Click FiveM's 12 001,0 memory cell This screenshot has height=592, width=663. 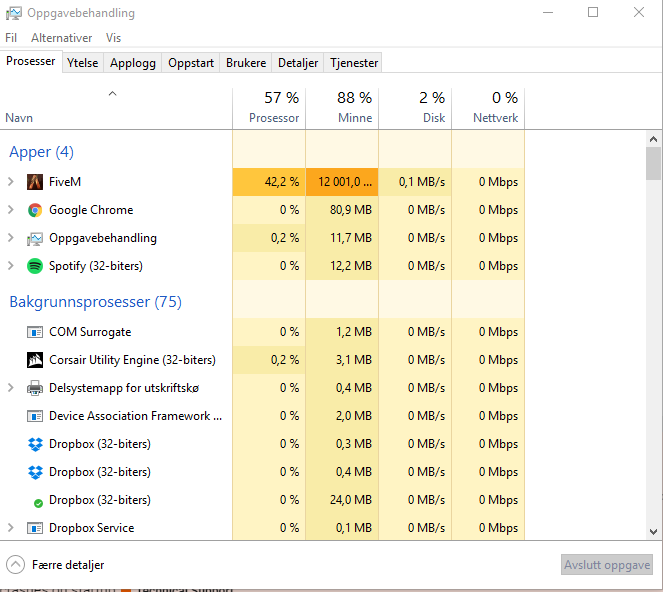(x=342, y=182)
